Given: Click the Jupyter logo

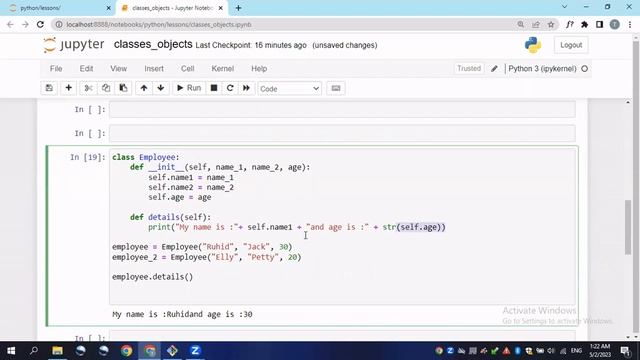Looking at the screenshot, I should point(74,45).
